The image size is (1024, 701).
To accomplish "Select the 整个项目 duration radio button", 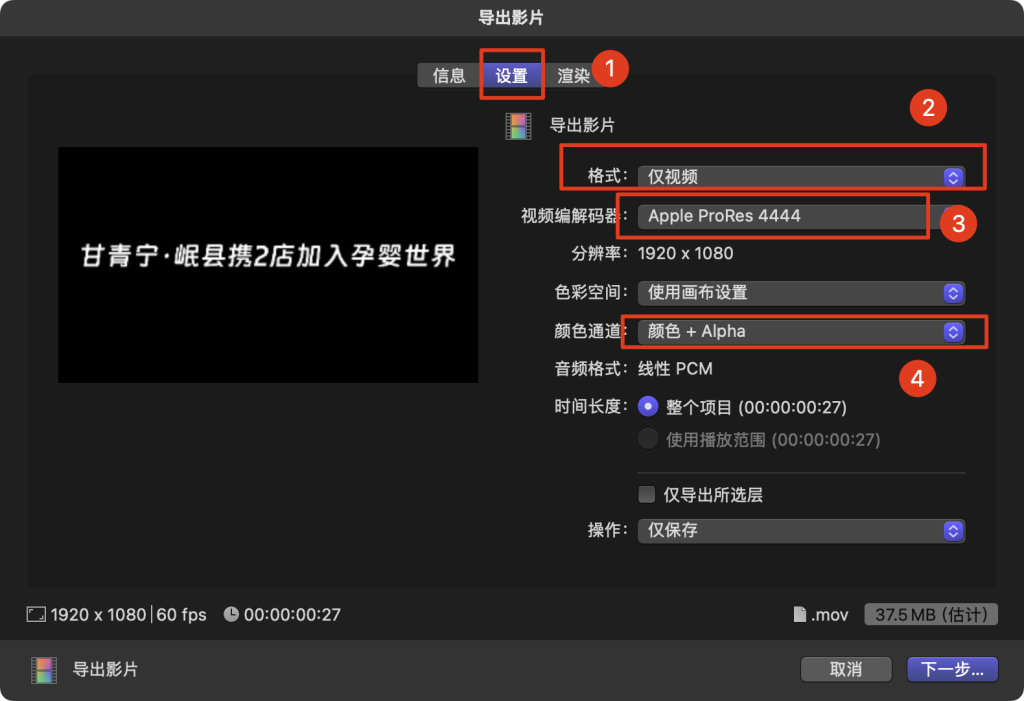I will 648,407.
